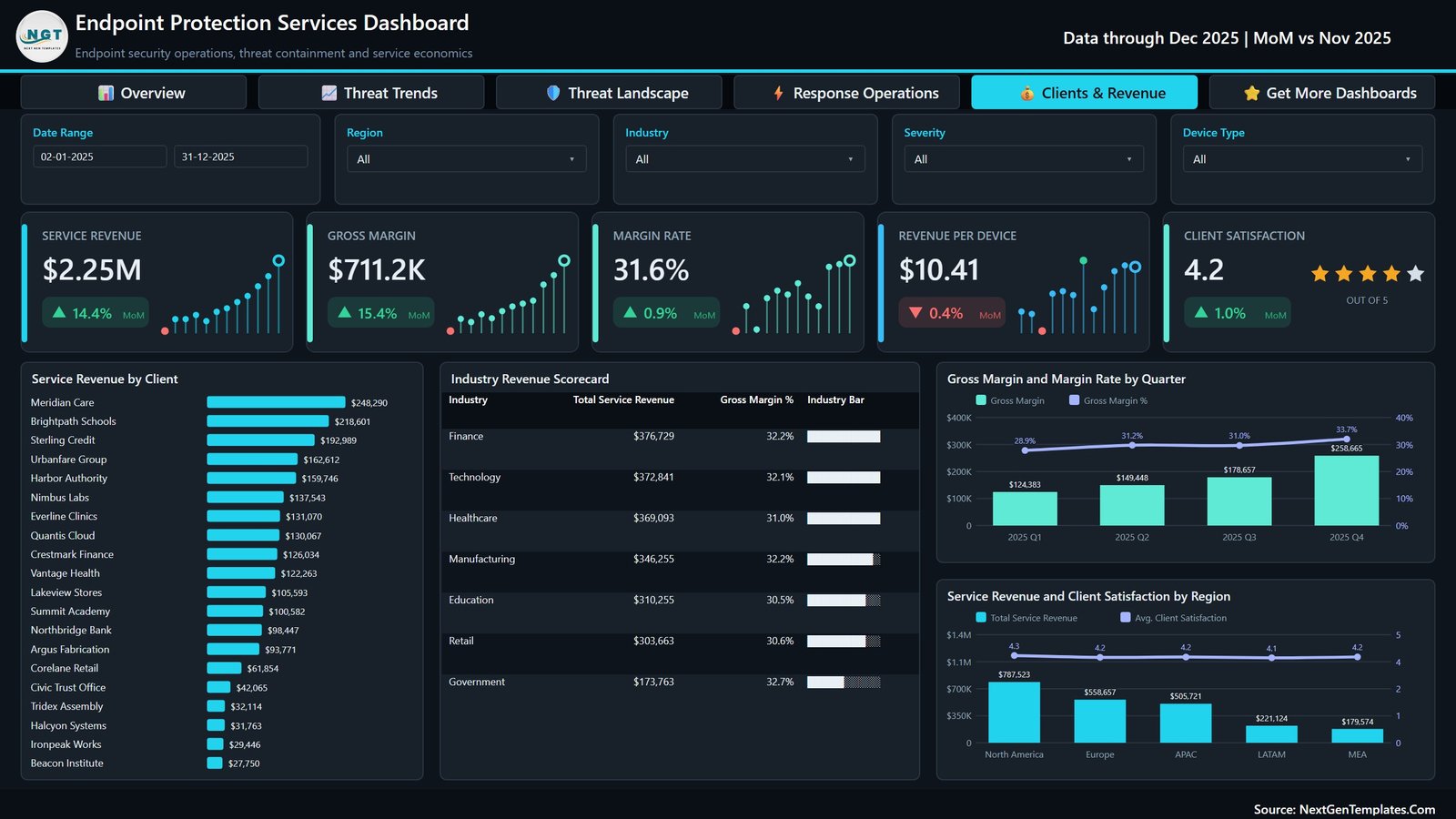Click the Finance industry progress bar
Viewport: 1456px width, 819px height.
pyautogui.click(x=844, y=437)
